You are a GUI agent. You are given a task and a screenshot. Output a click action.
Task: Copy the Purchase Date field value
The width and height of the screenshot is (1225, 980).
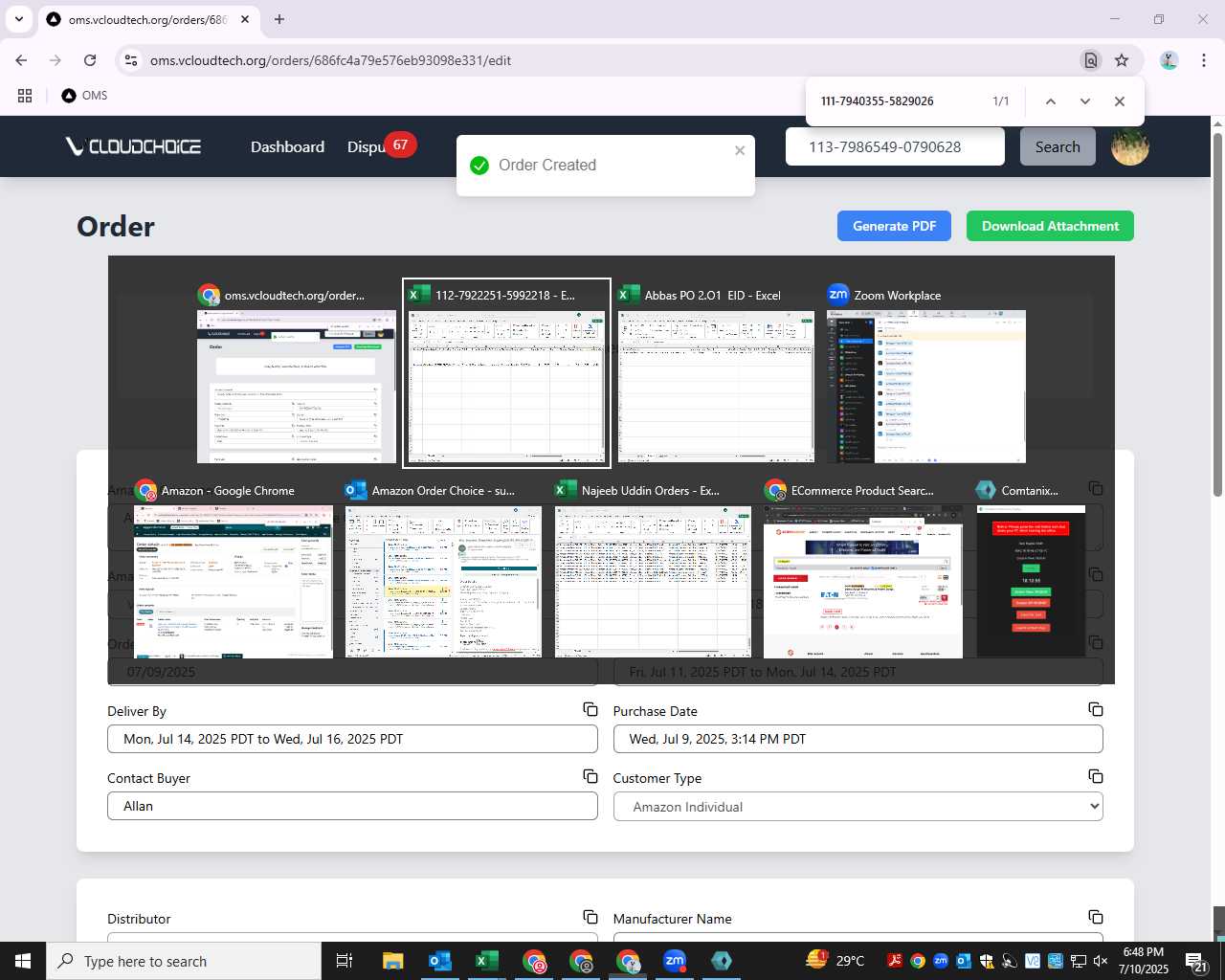pos(1096,709)
